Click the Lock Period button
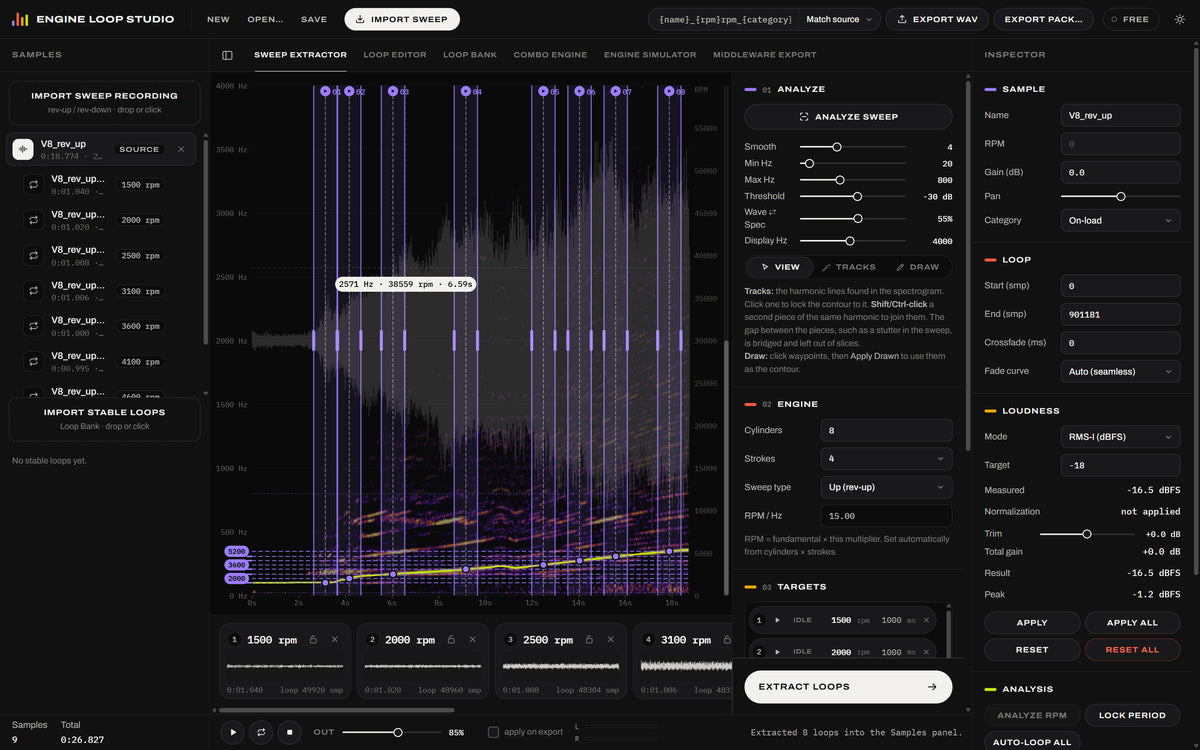Image resolution: width=1200 pixels, height=750 pixels. tap(1132, 715)
